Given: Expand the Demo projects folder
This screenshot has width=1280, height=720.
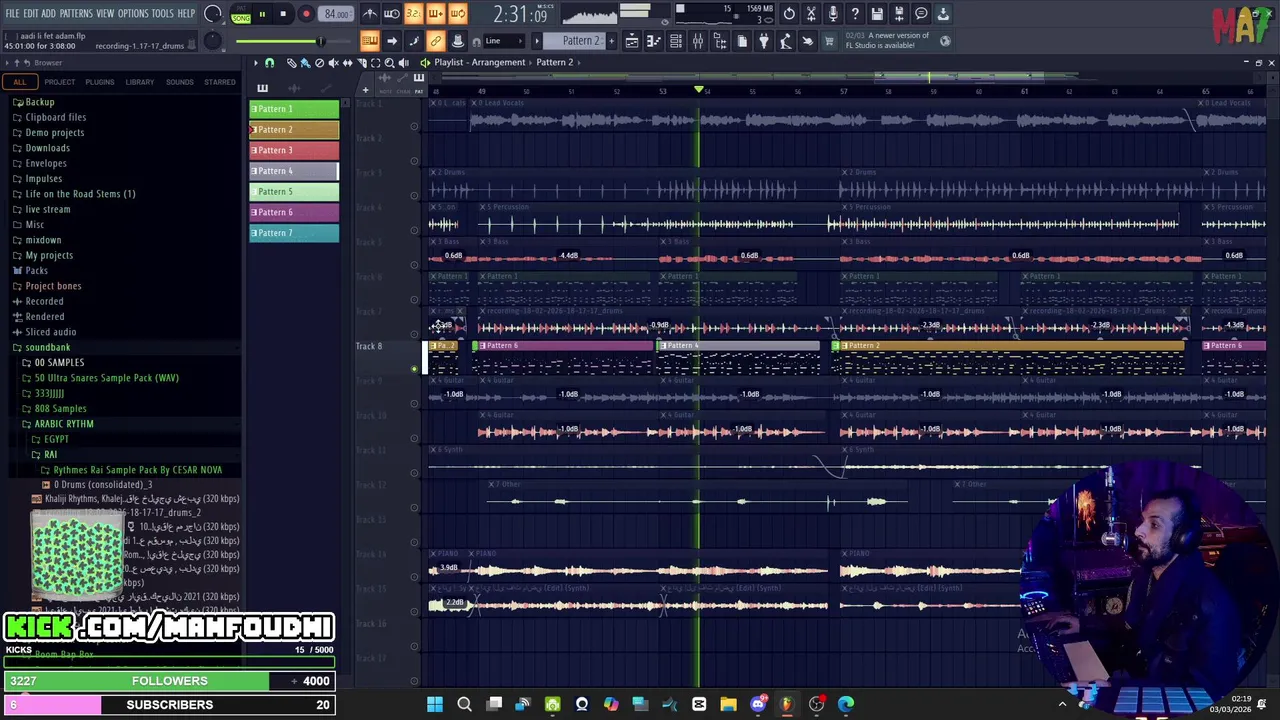Looking at the screenshot, I should click(54, 132).
